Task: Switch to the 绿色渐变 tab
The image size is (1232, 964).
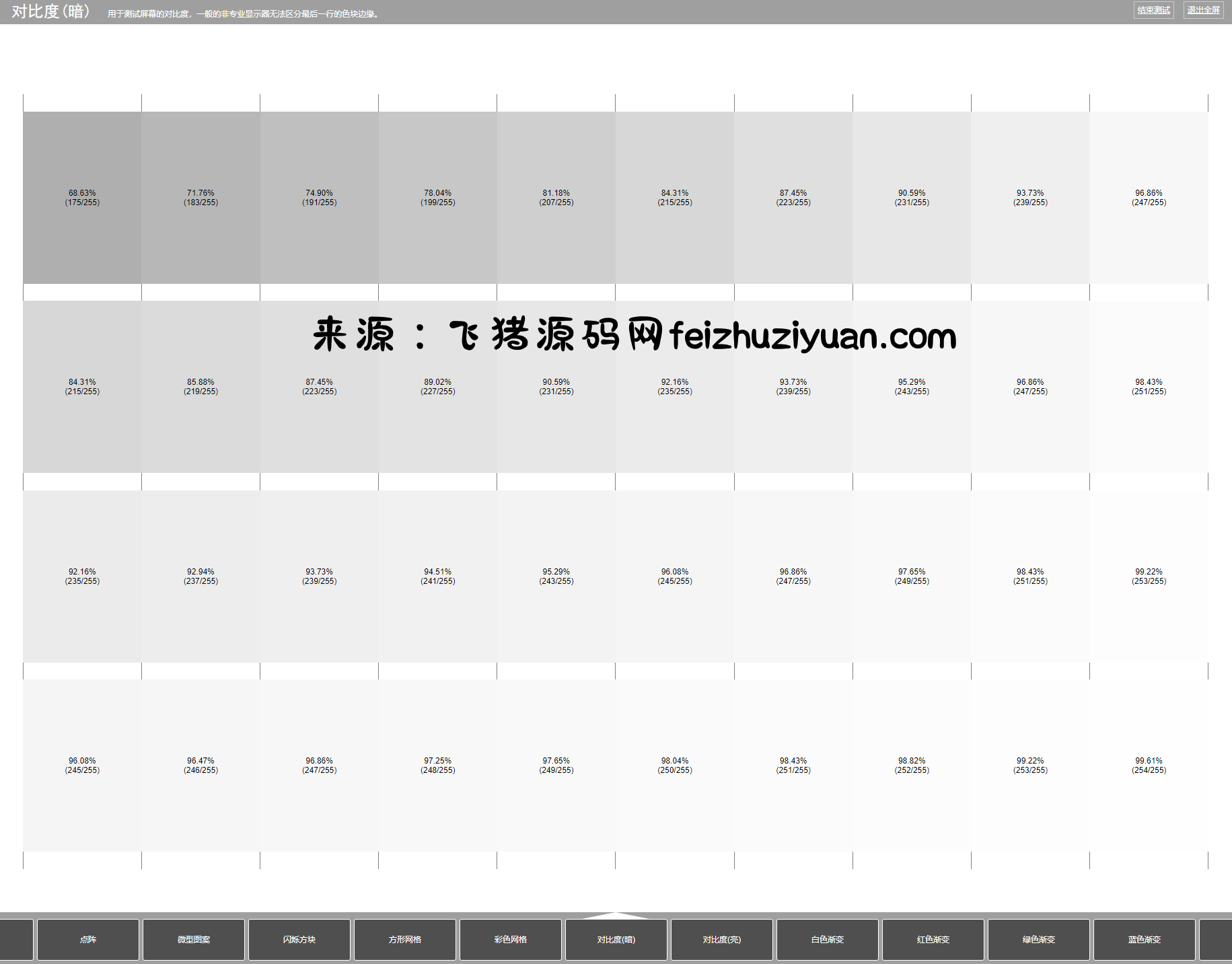Action: click(1039, 939)
